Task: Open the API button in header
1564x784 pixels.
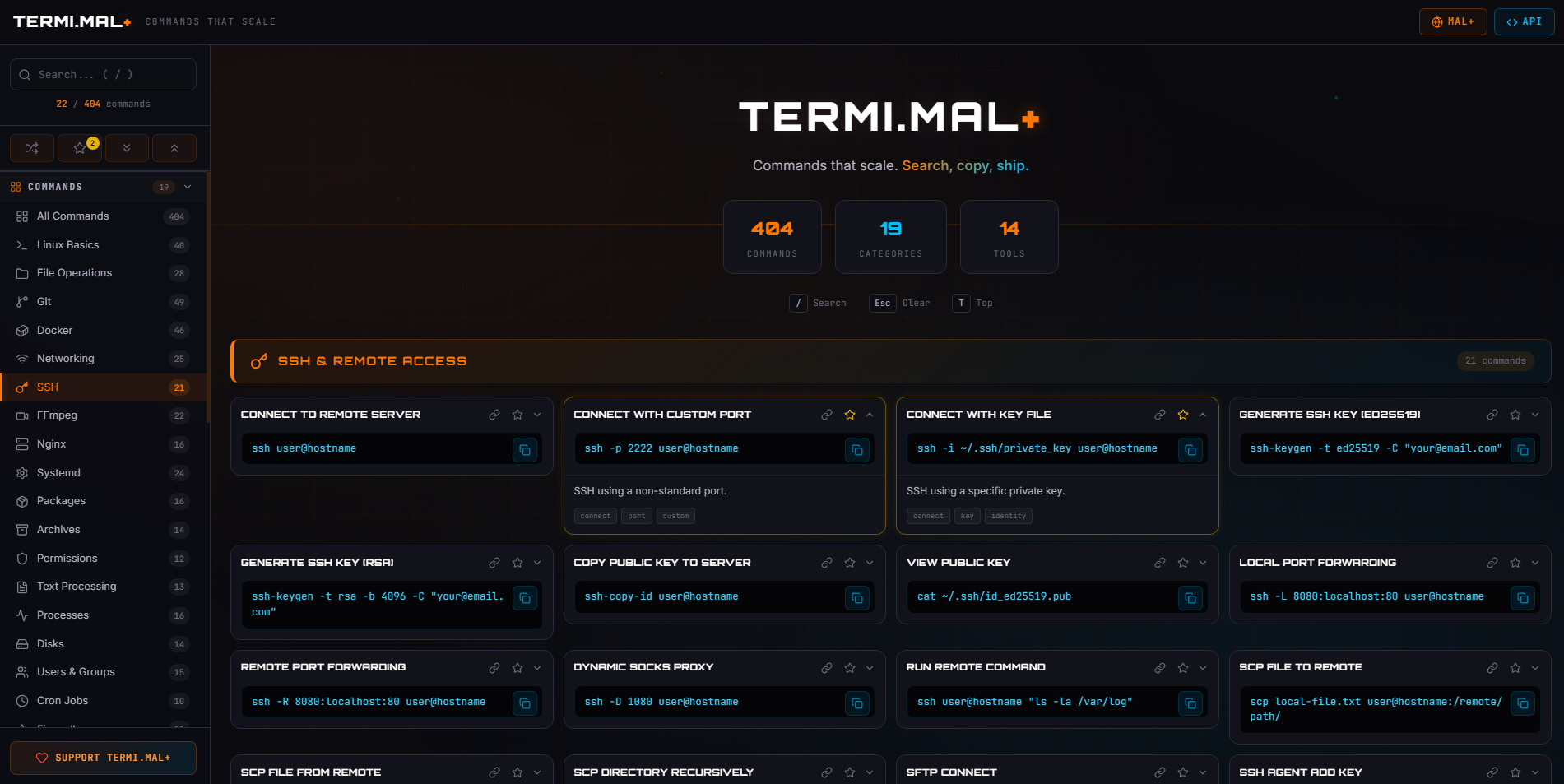Action: tap(1524, 21)
